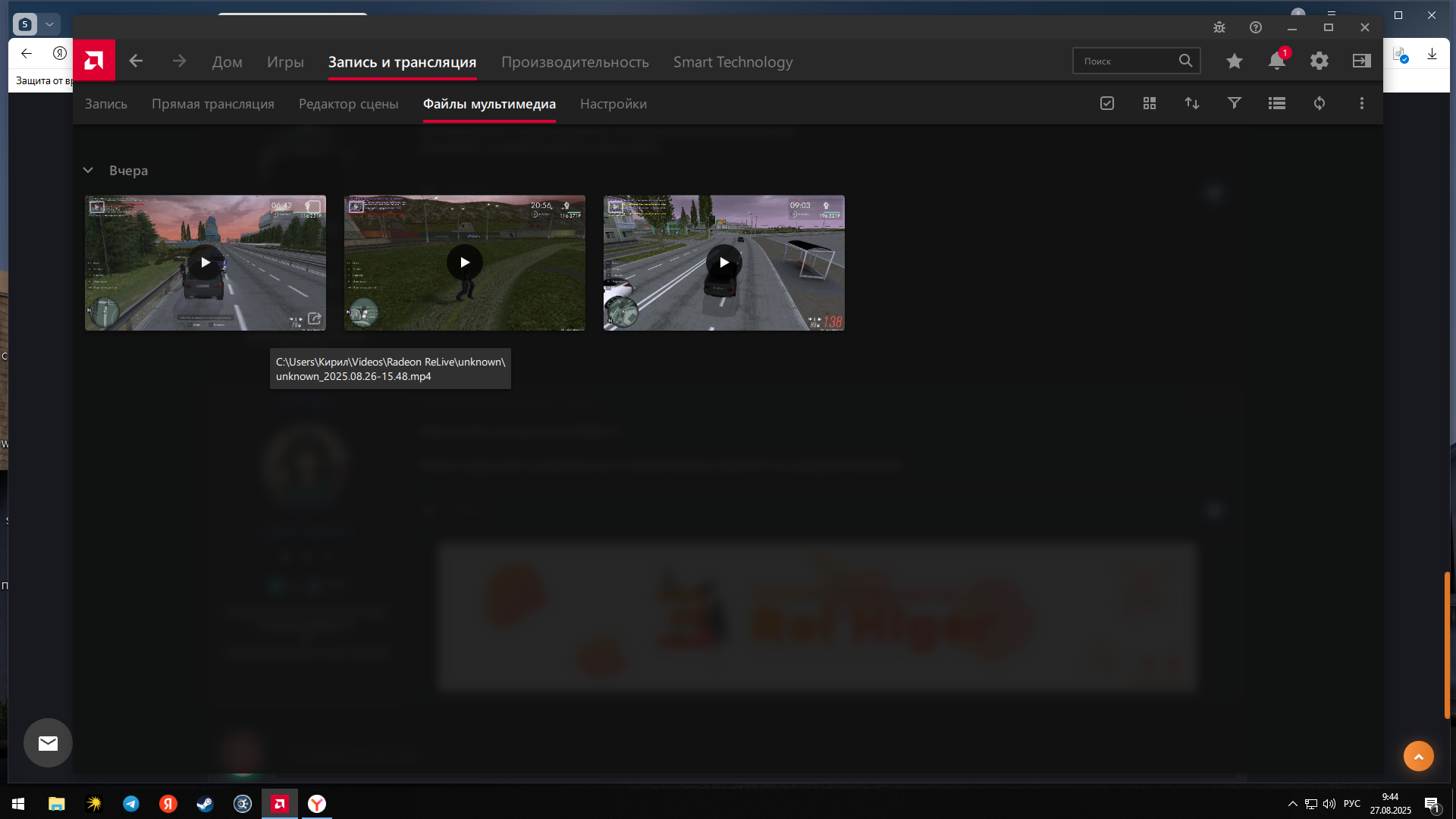Open Steam from taskbar
The image size is (1456, 819).
click(x=206, y=804)
